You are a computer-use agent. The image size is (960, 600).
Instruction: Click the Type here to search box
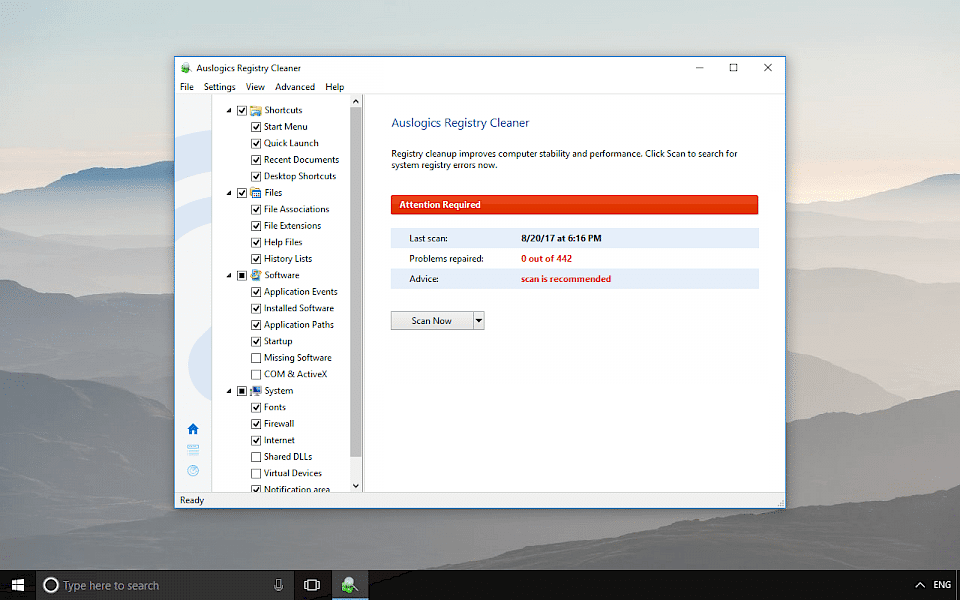coord(165,585)
